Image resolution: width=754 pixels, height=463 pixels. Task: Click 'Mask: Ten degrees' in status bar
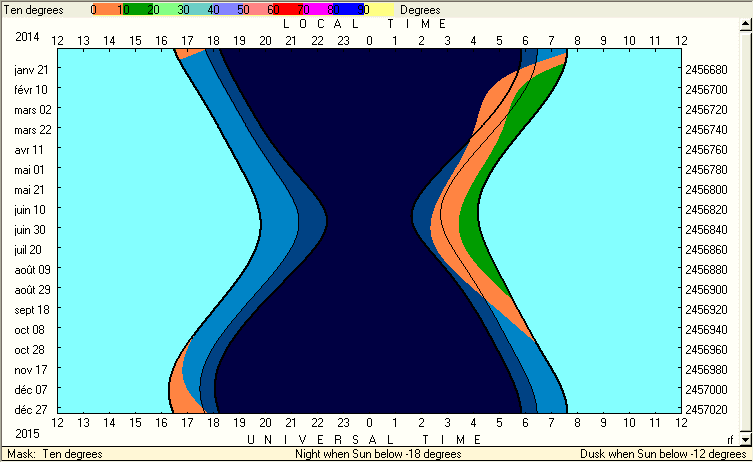pyautogui.click(x=55, y=454)
